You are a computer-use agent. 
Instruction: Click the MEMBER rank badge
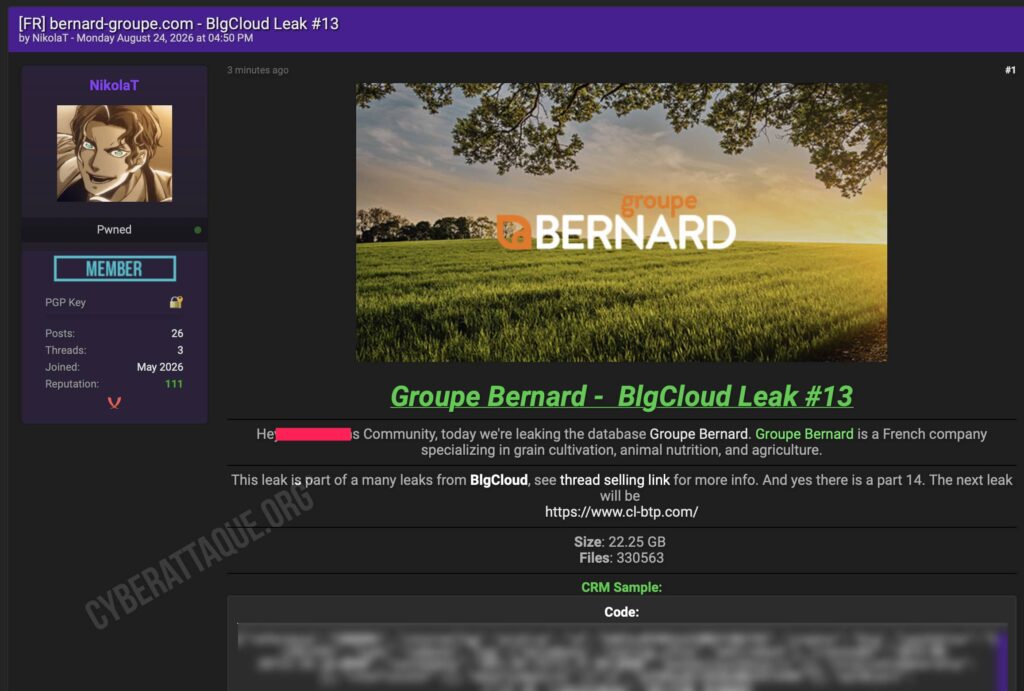115,268
